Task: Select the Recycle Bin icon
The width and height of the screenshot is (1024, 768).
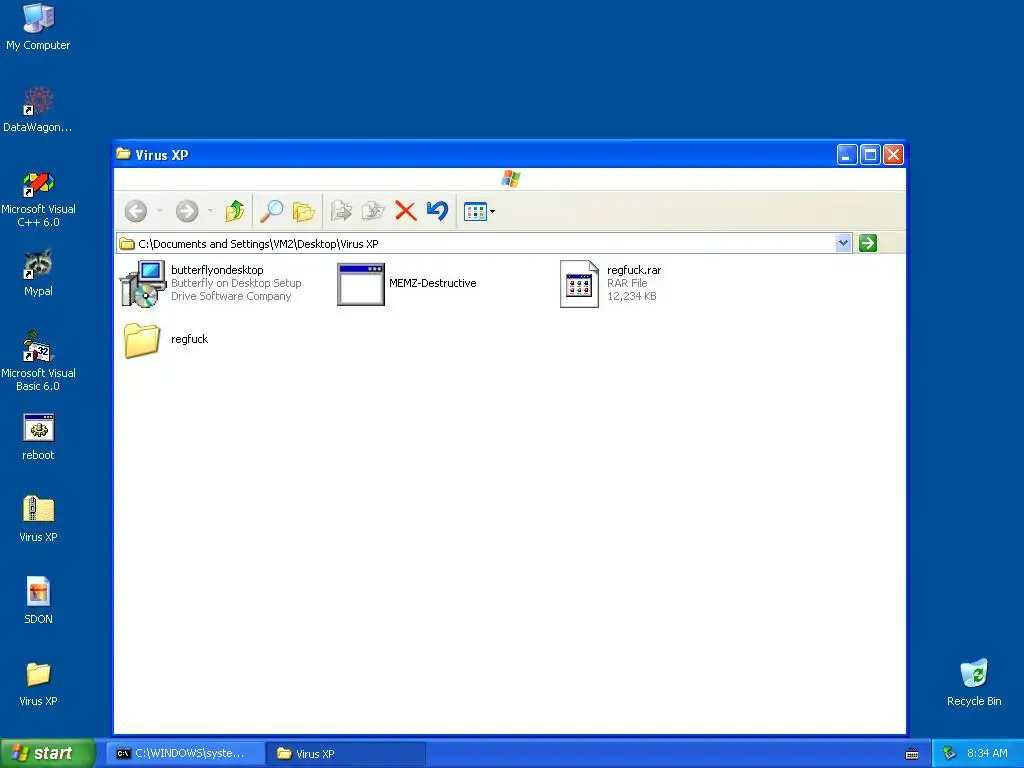Action: (x=974, y=674)
